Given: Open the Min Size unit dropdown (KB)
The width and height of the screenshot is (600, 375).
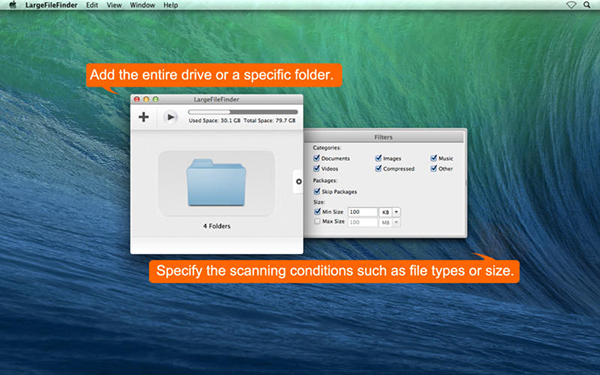Looking at the screenshot, I should 390,212.
